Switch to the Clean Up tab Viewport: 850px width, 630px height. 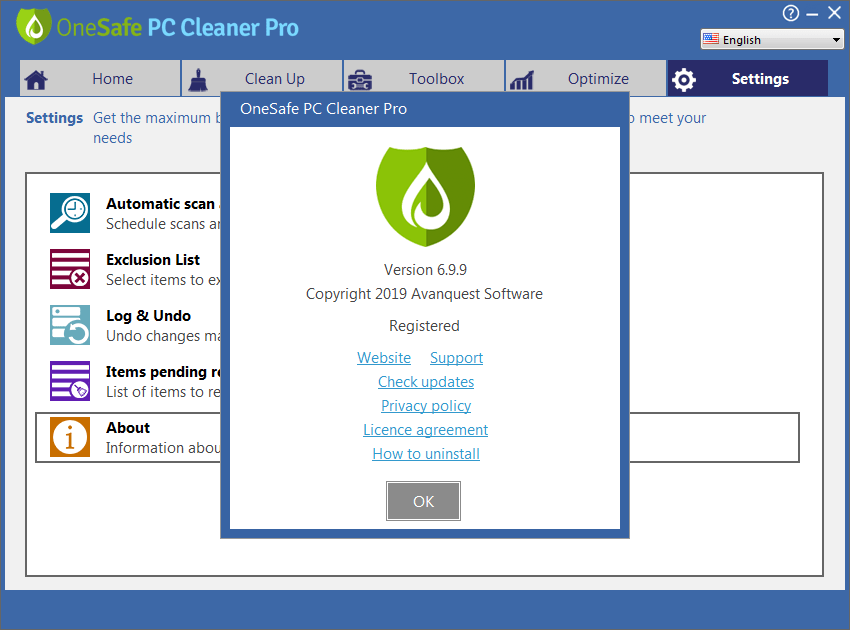262,79
